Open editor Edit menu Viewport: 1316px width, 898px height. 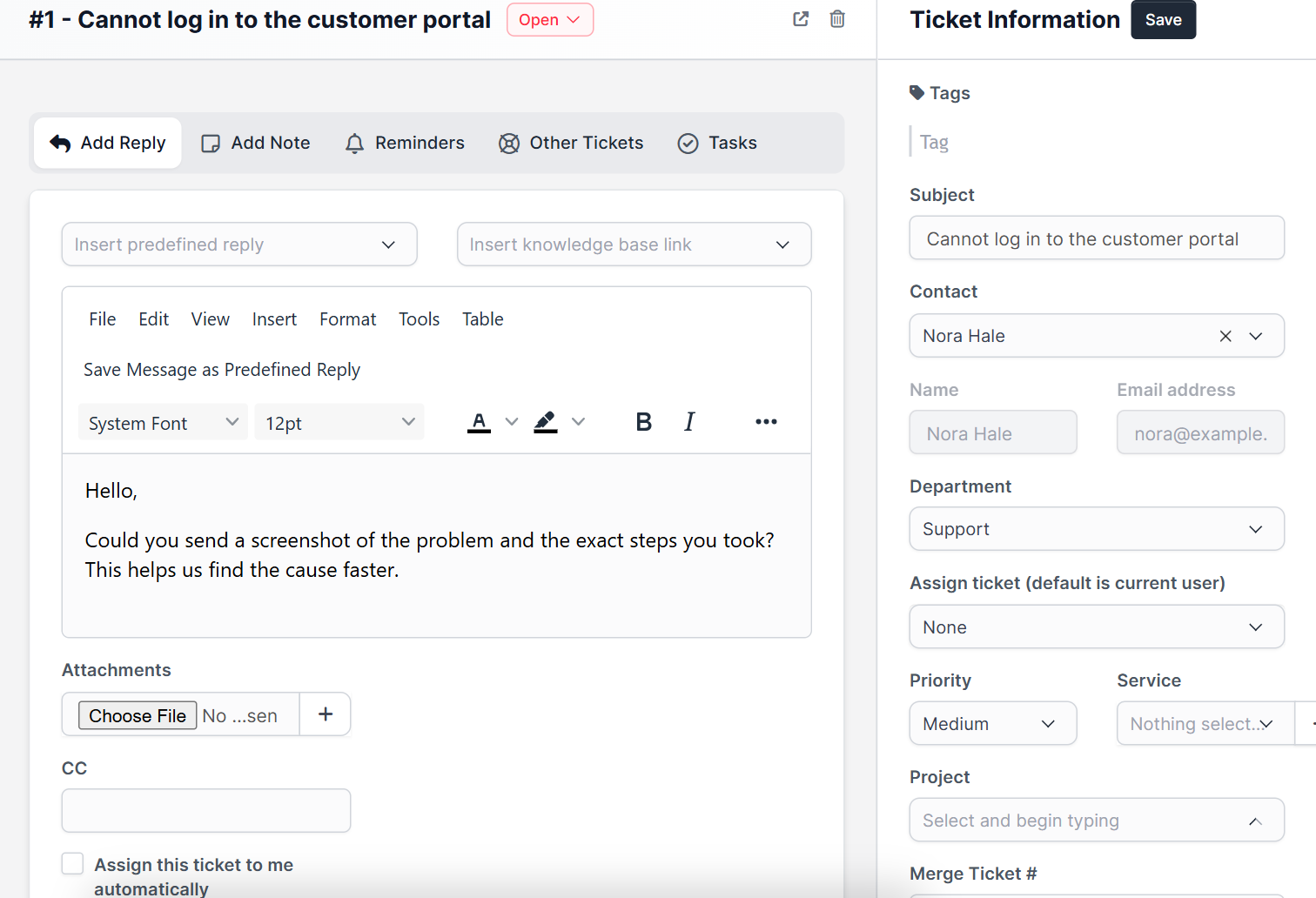pyautogui.click(x=154, y=319)
